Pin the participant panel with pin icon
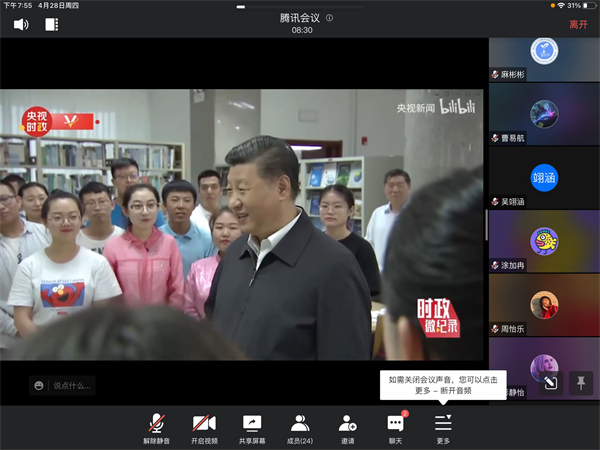 [x=581, y=382]
